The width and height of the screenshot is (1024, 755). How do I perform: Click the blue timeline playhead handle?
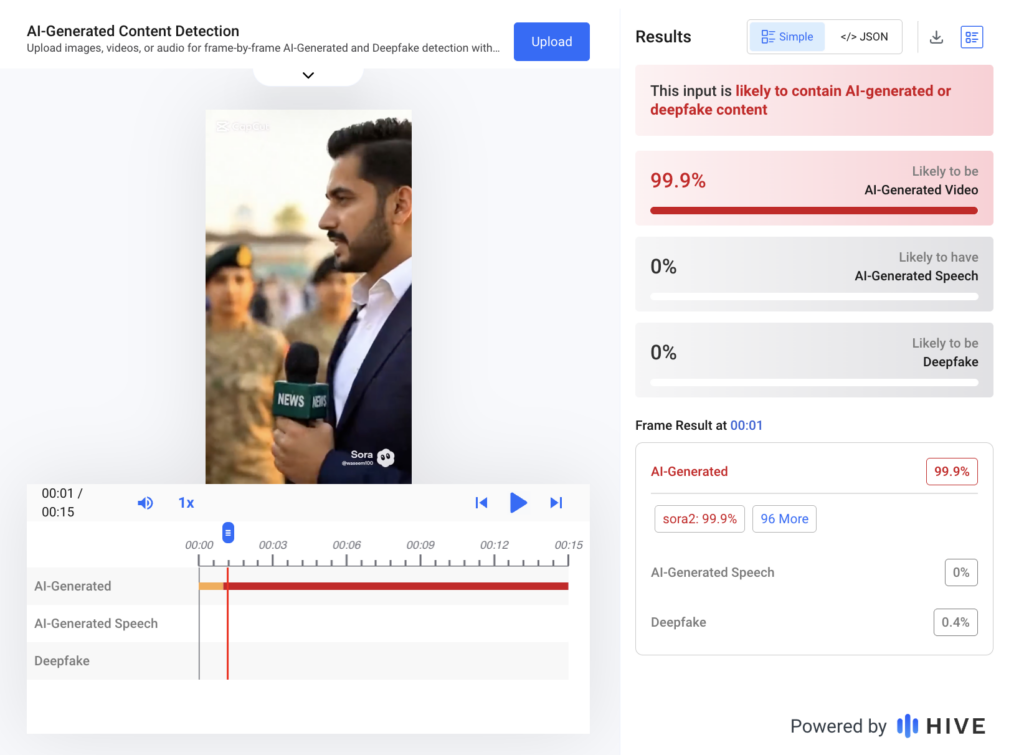click(x=228, y=532)
